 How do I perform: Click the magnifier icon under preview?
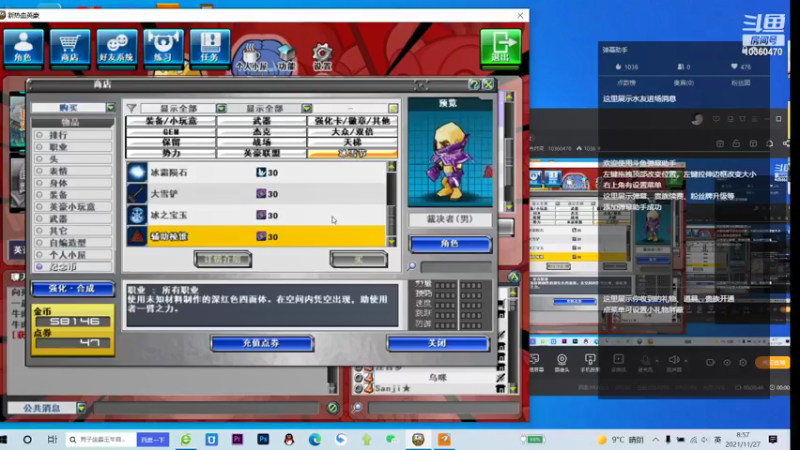[412, 266]
